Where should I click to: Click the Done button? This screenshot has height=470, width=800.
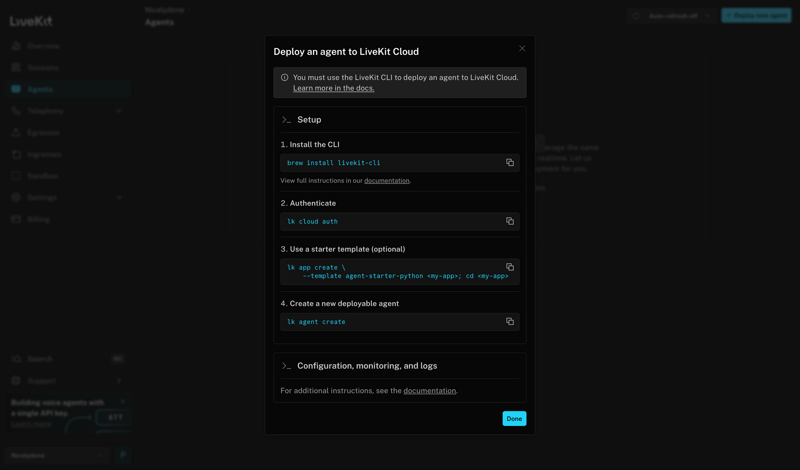click(x=514, y=418)
